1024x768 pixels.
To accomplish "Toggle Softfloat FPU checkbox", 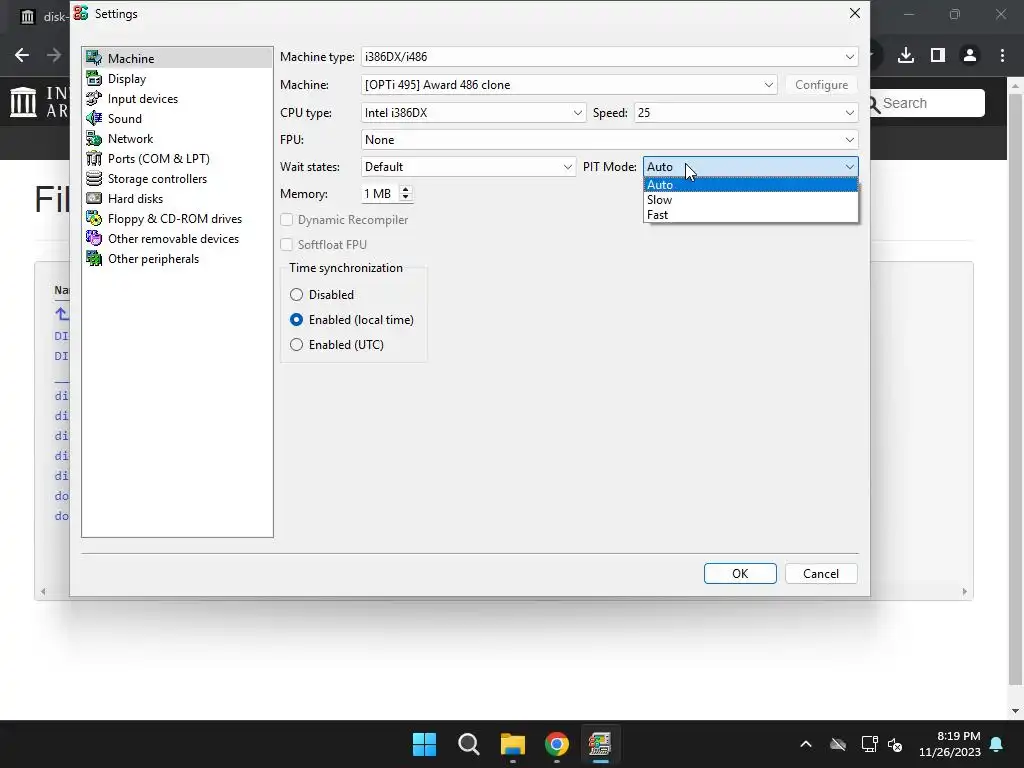I will (286, 244).
